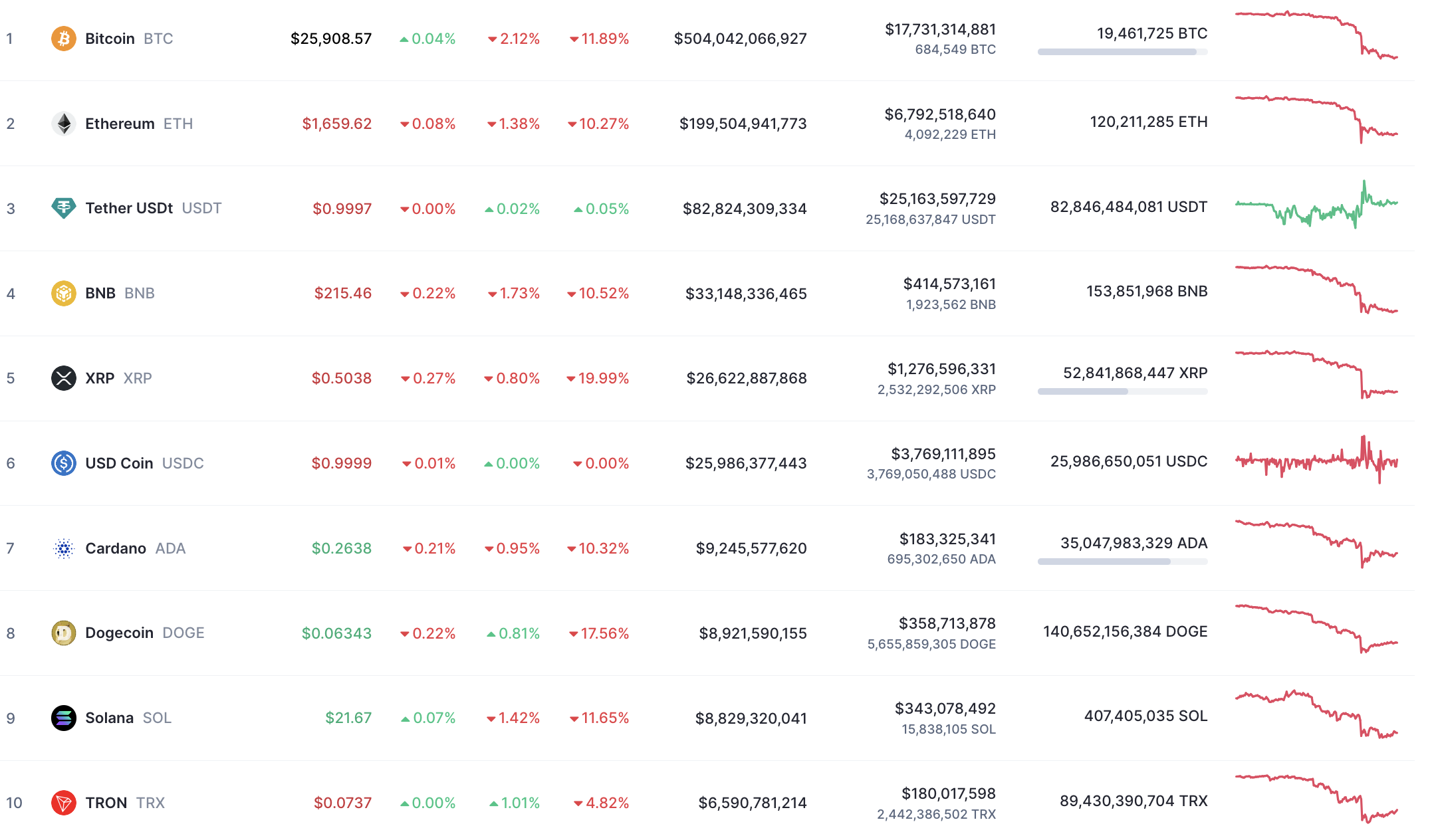This screenshot has width=1436, height=840.
Task: Click Bitcoin's circulating supply progress bar
Action: click(x=1122, y=52)
